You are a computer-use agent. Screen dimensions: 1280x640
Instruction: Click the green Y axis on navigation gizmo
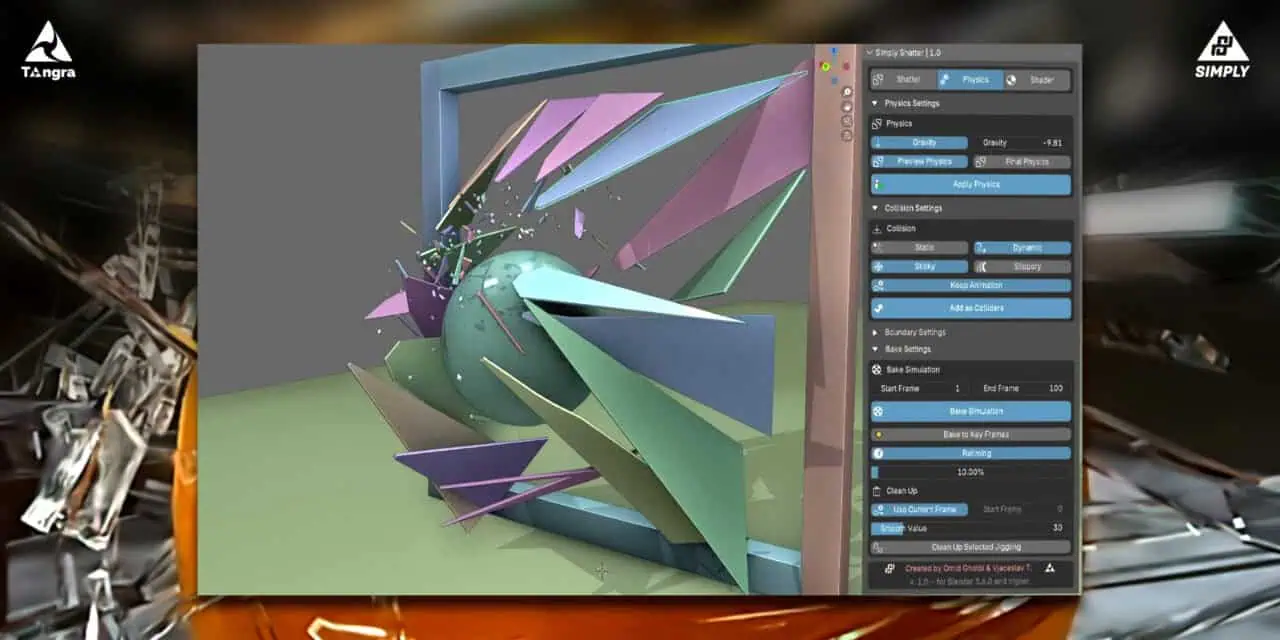tap(825, 67)
